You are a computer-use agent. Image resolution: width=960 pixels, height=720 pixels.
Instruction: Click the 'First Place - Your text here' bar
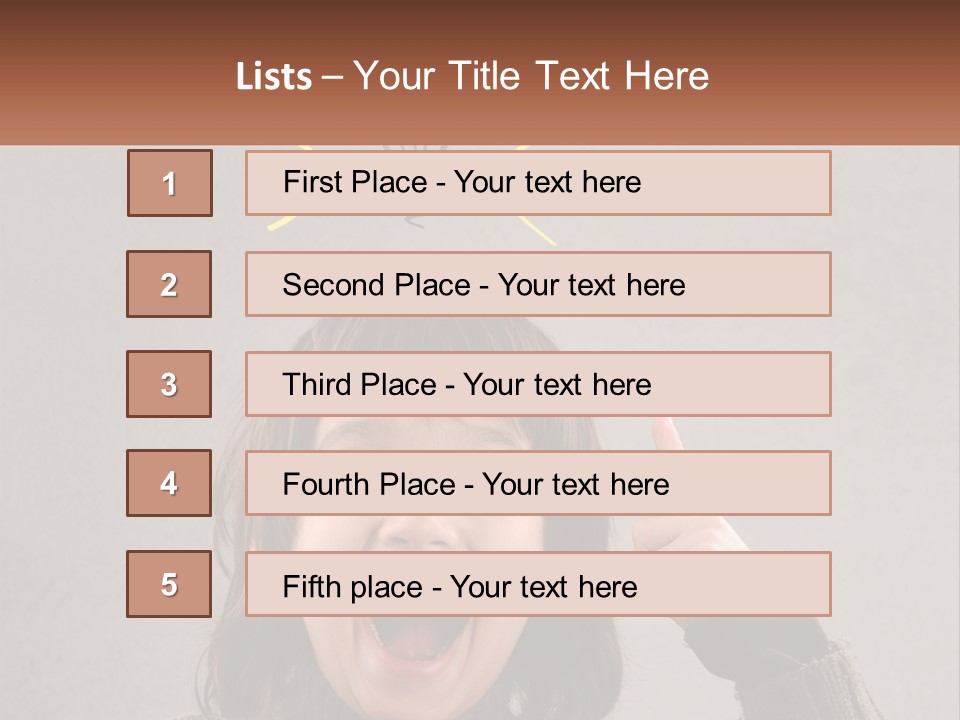[538, 183]
